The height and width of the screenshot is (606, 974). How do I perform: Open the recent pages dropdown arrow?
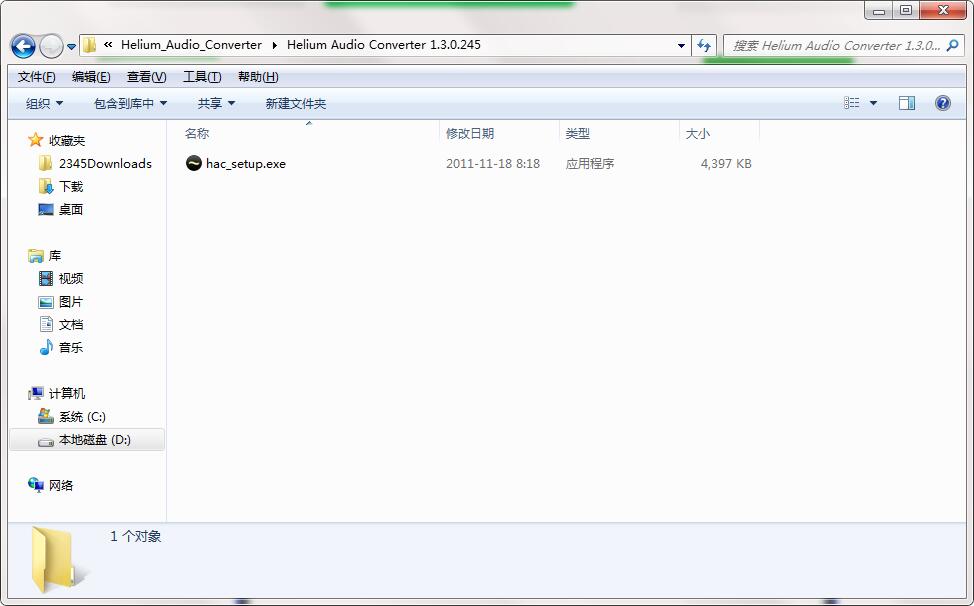click(x=71, y=46)
